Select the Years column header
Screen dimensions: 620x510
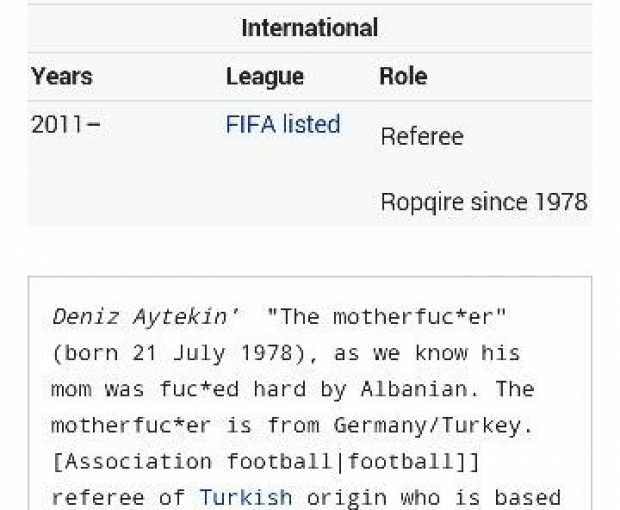click(62, 77)
